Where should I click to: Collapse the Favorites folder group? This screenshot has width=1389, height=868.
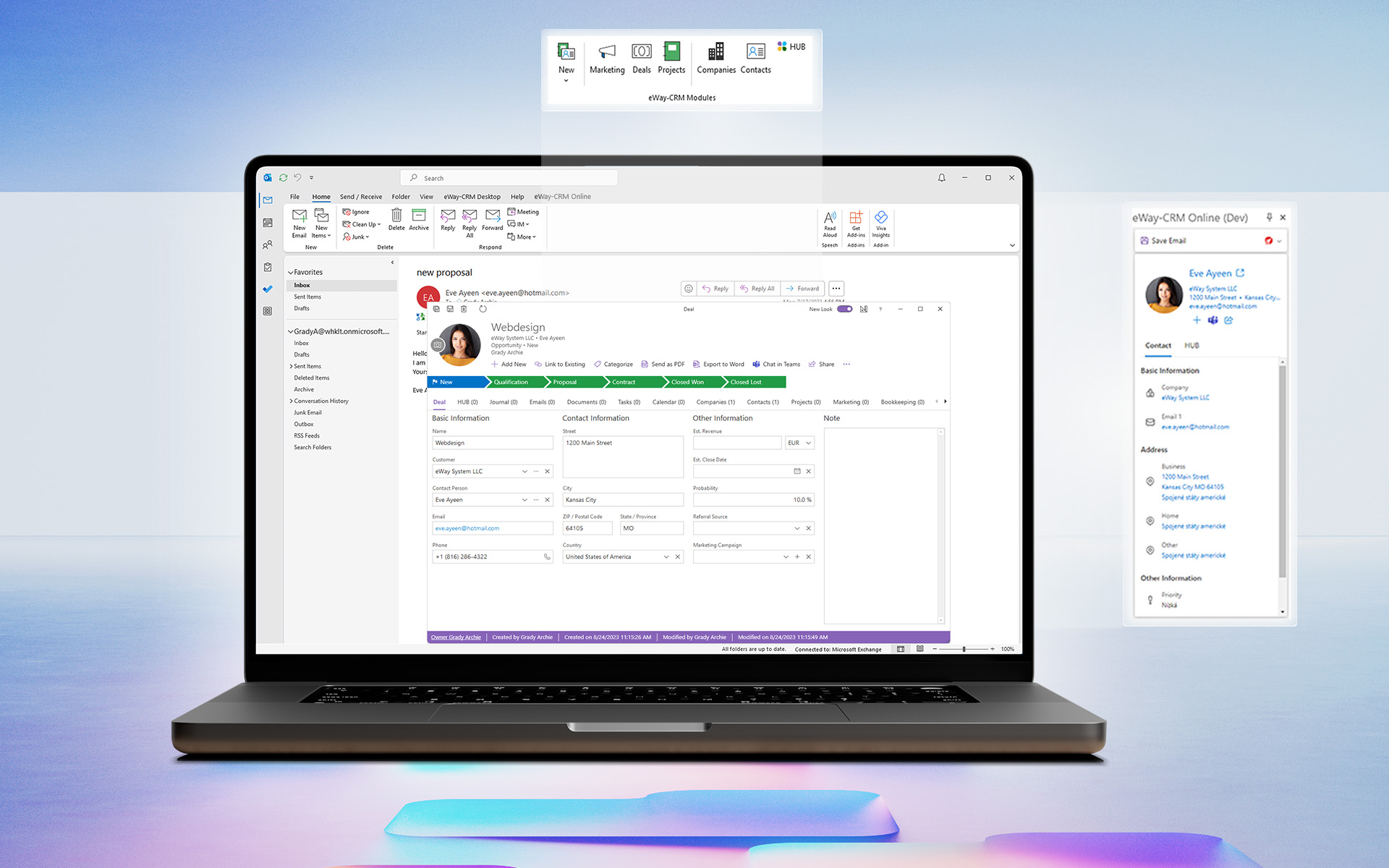[x=291, y=273]
